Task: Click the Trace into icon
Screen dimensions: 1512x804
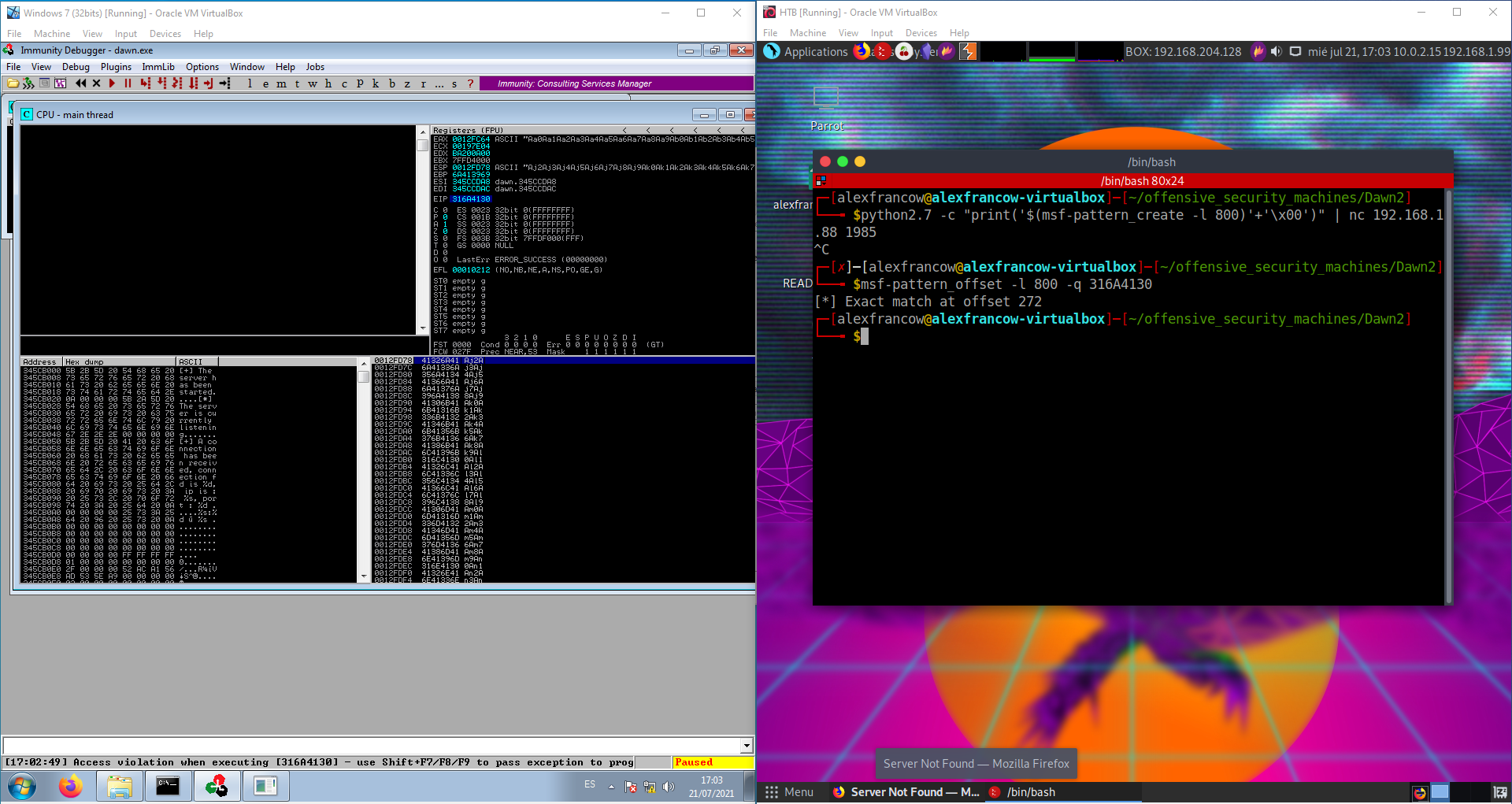Action: 178,83
